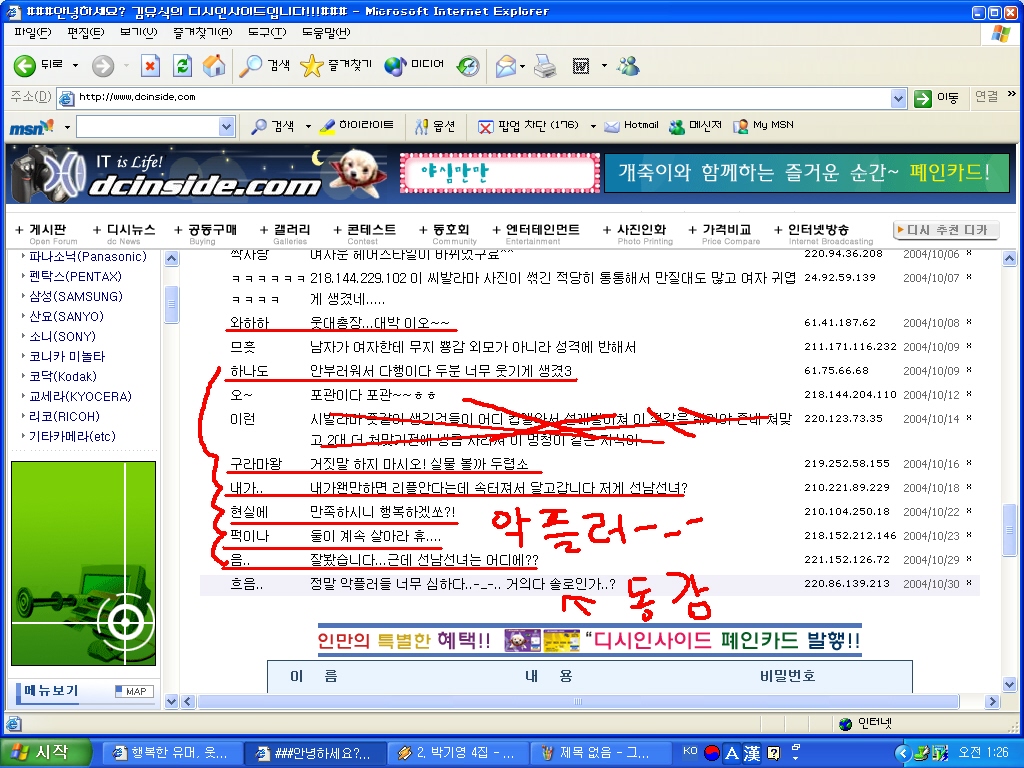
Task: Stop page loading with the red X icon
Action: pos(150,65)
